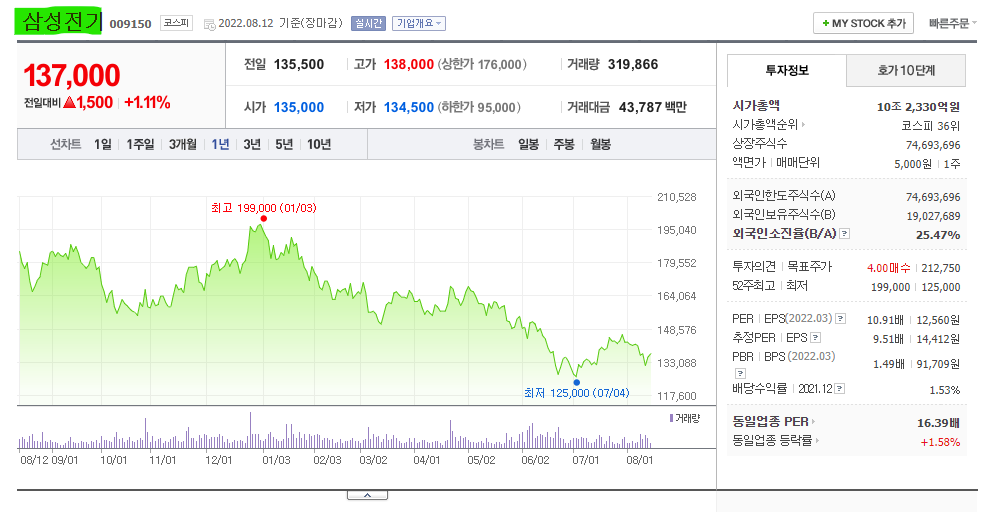Click the 상한가 176,000 text
The width and height of the screenshot is (986, 512).
(x=482, y=64)
